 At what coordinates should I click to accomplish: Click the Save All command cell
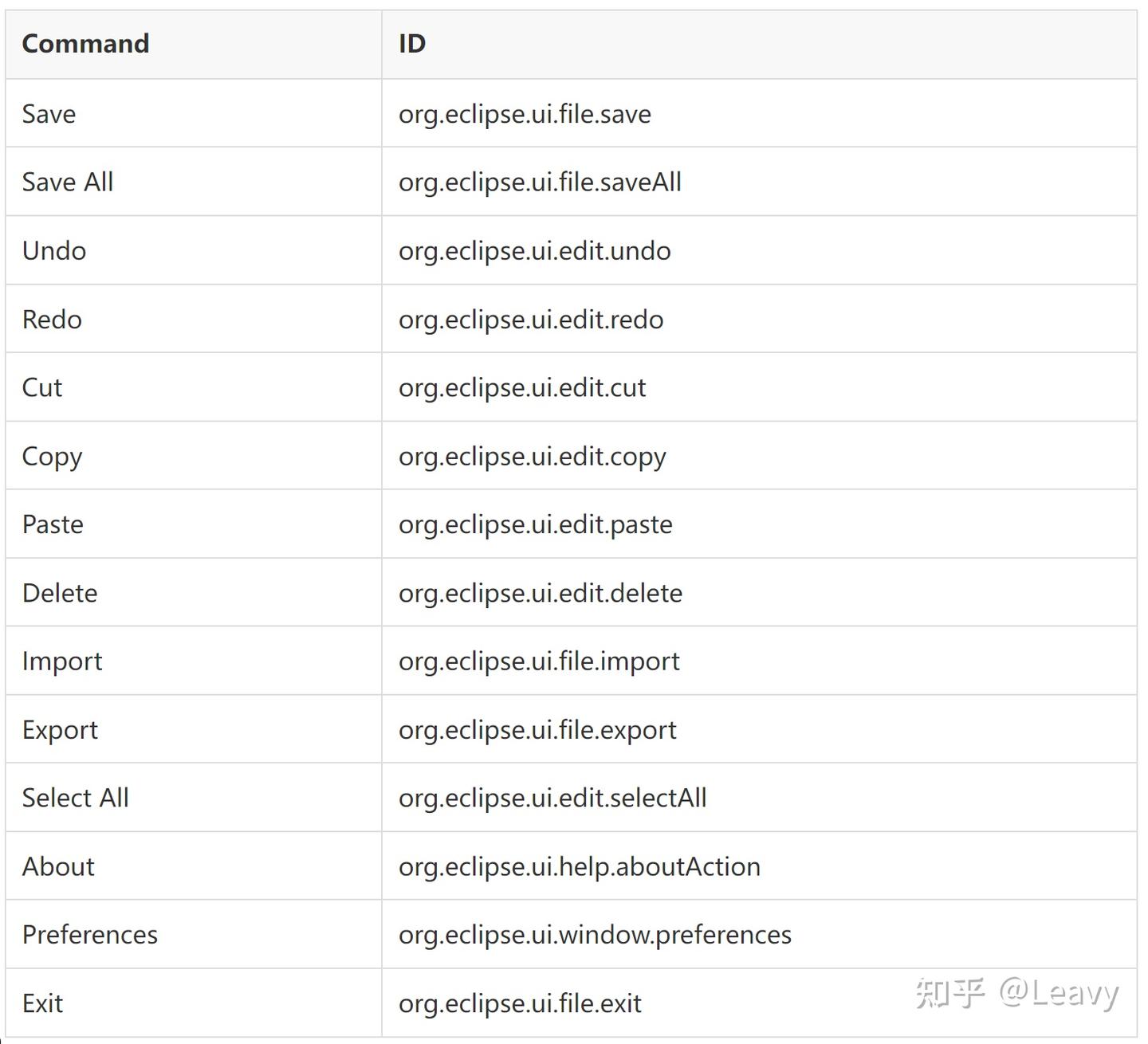(x=68, y=182)
